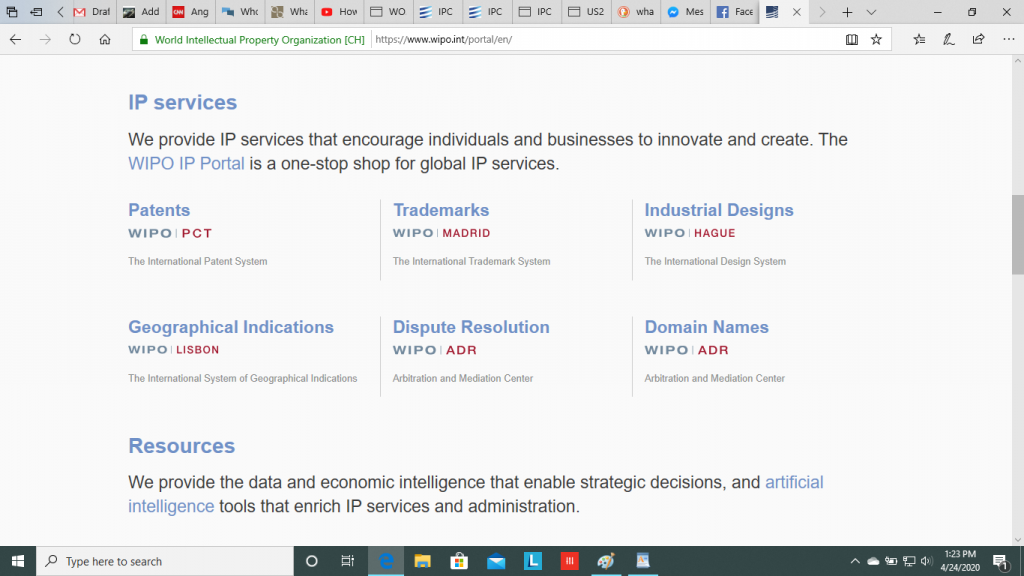Open the Favorites hub icon
The height and width of the screenshot is (576, 1024).
[919, 40]
